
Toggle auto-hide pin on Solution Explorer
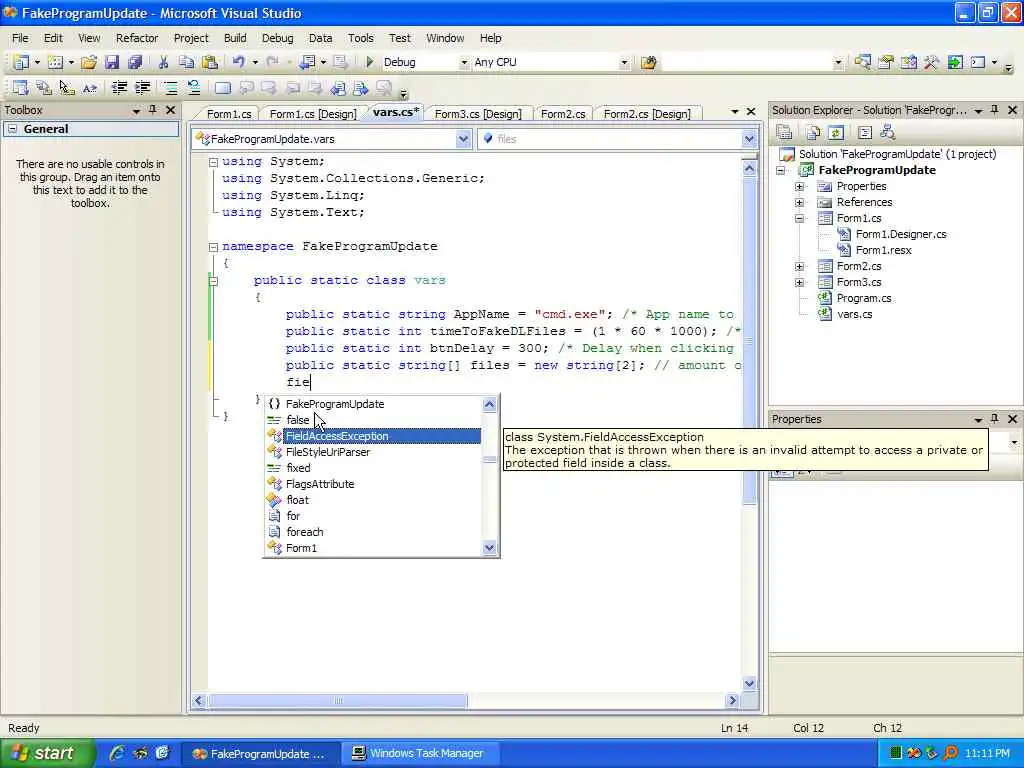[995, 110]
